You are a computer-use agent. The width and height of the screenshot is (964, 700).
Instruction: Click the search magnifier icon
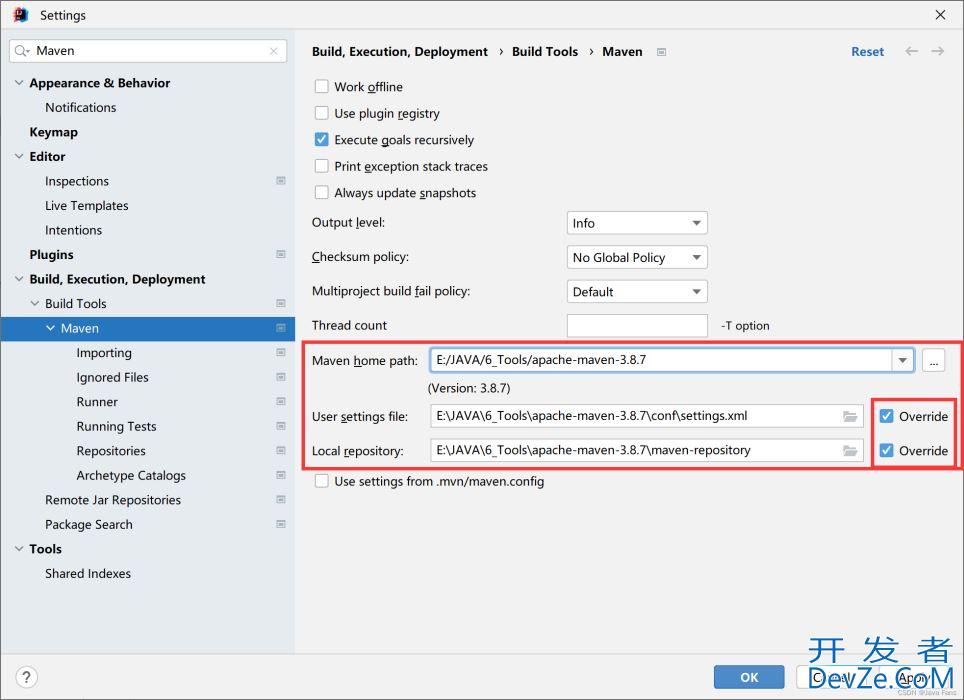pyautogui.click(x=21, y=50)
